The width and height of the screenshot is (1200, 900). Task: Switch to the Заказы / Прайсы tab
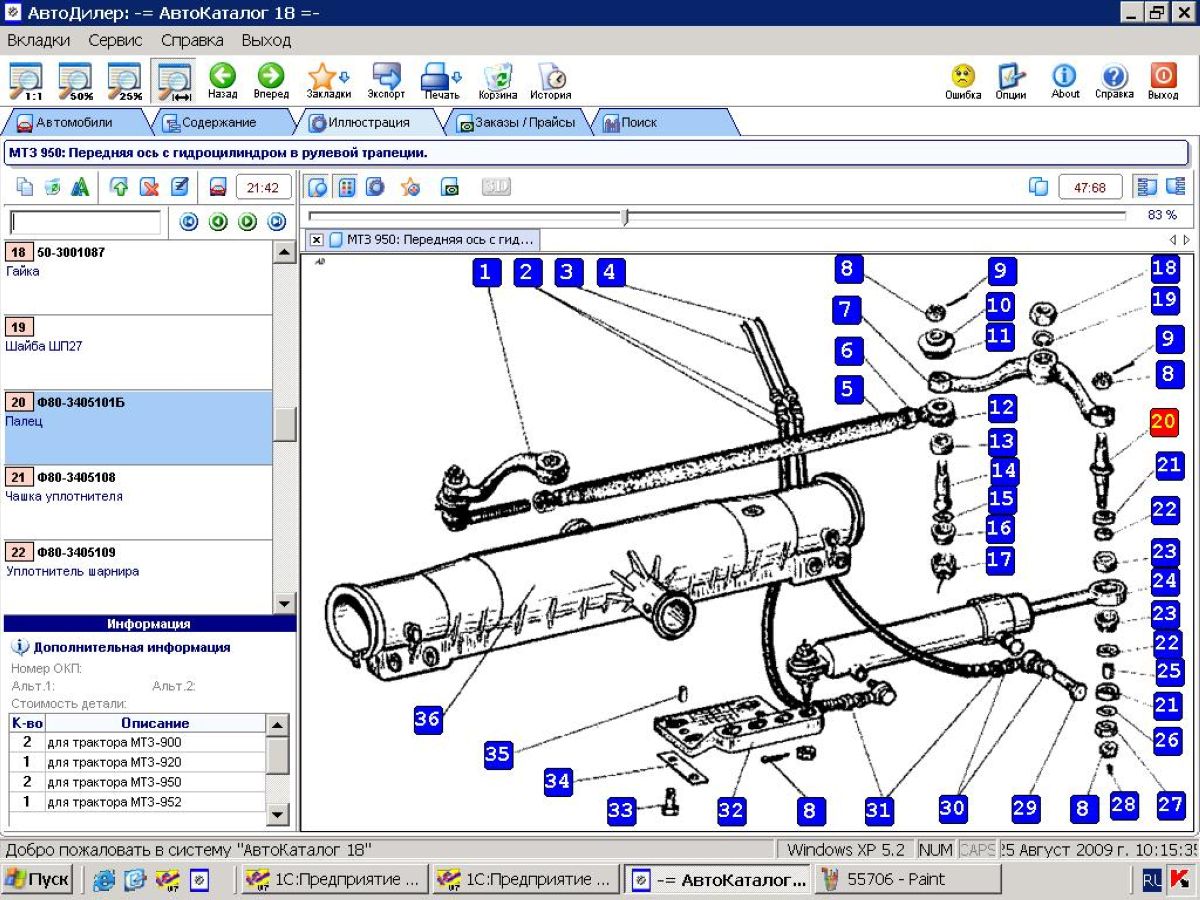[516, 123]
